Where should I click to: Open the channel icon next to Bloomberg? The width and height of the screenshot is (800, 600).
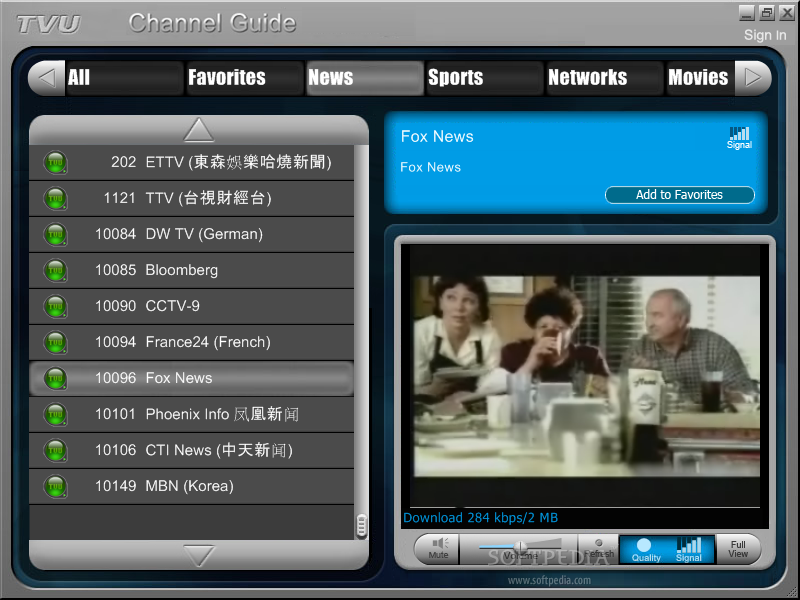[56, 270]
